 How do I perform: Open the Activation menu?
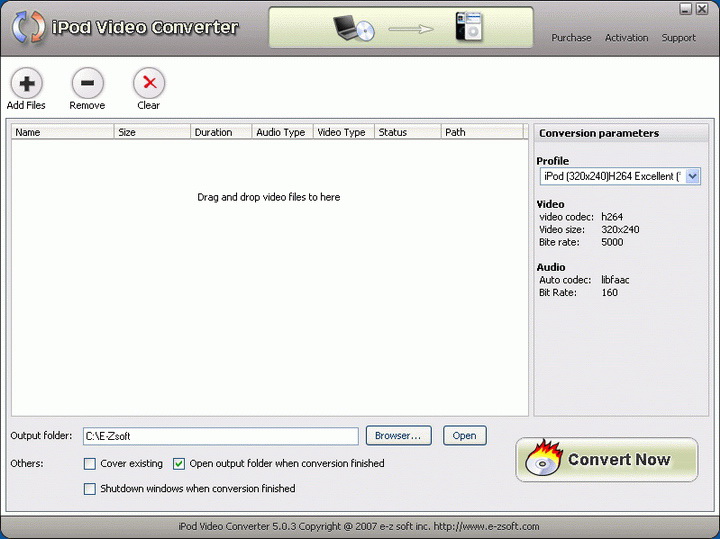626,38
